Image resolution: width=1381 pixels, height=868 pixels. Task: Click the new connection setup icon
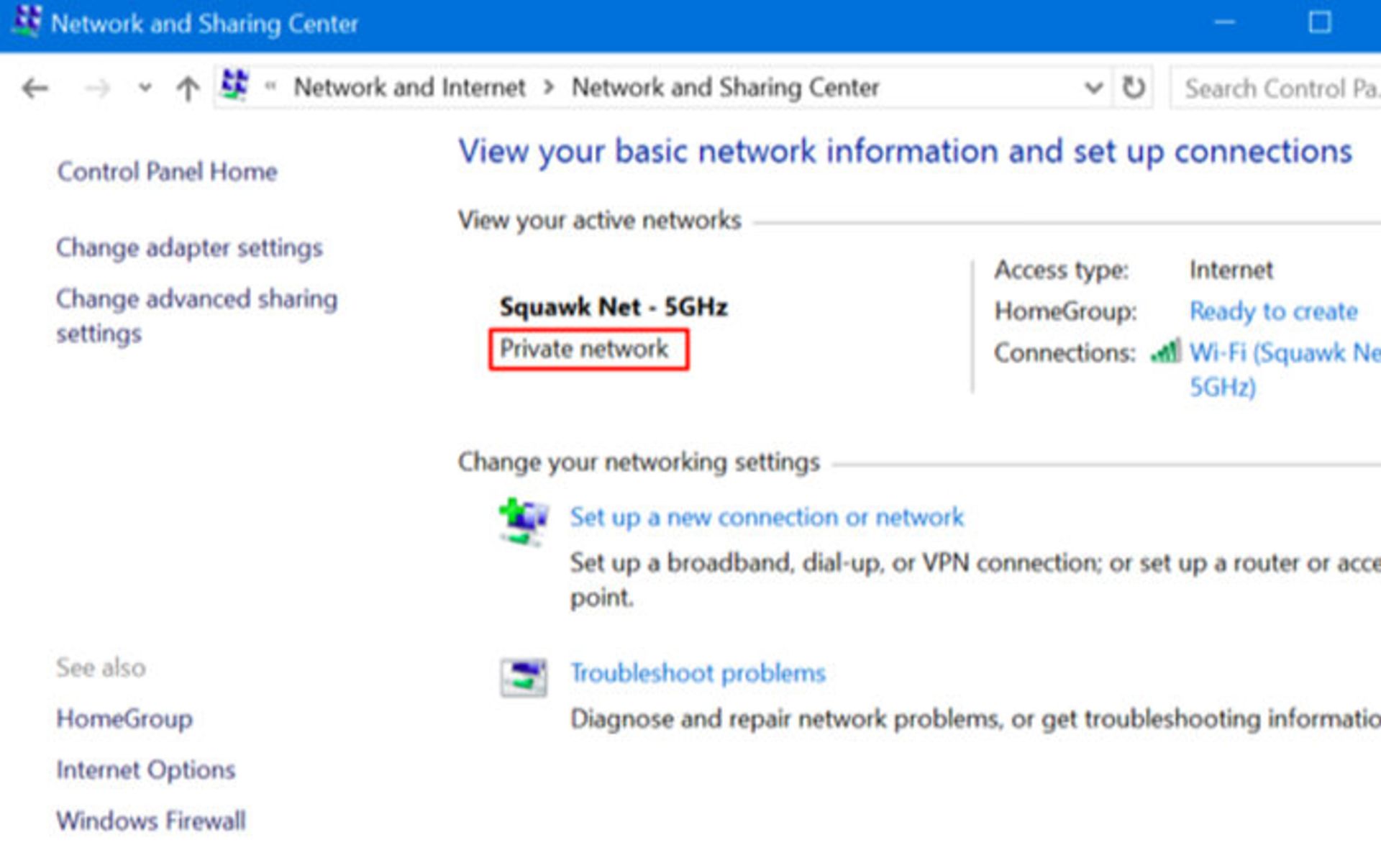[523, 521]
